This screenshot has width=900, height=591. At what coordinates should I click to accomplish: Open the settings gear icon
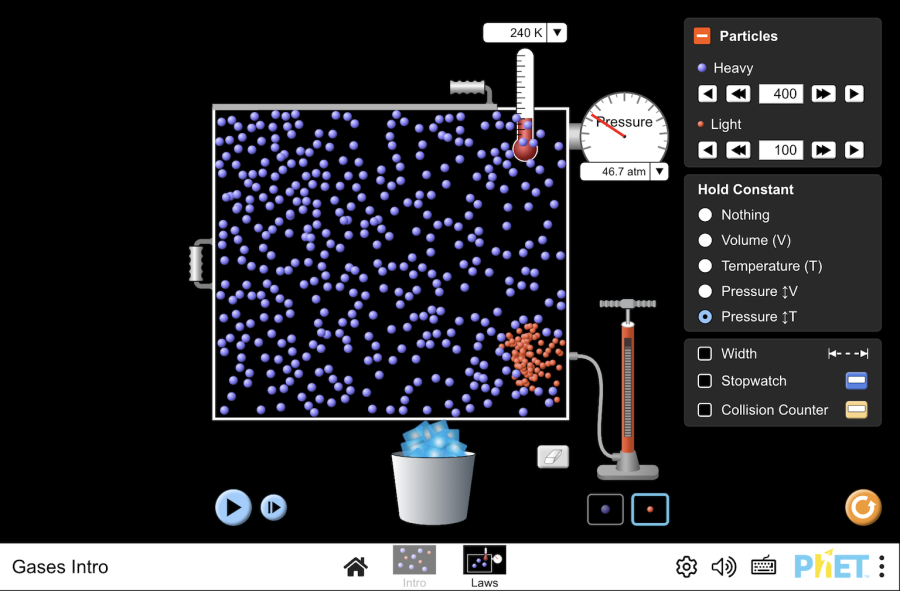coord(686,567)
